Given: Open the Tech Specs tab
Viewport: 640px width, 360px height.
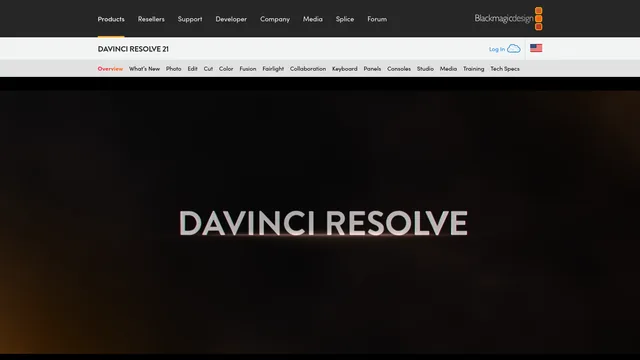Looking at the screenshot, I should click(505, 69).
